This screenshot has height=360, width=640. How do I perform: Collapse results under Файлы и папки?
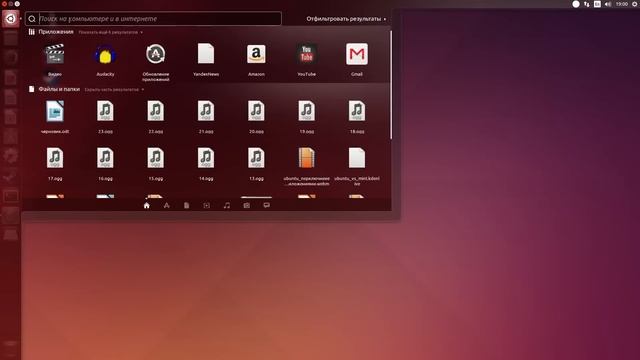pyautogui.click(x=114, y=89)
